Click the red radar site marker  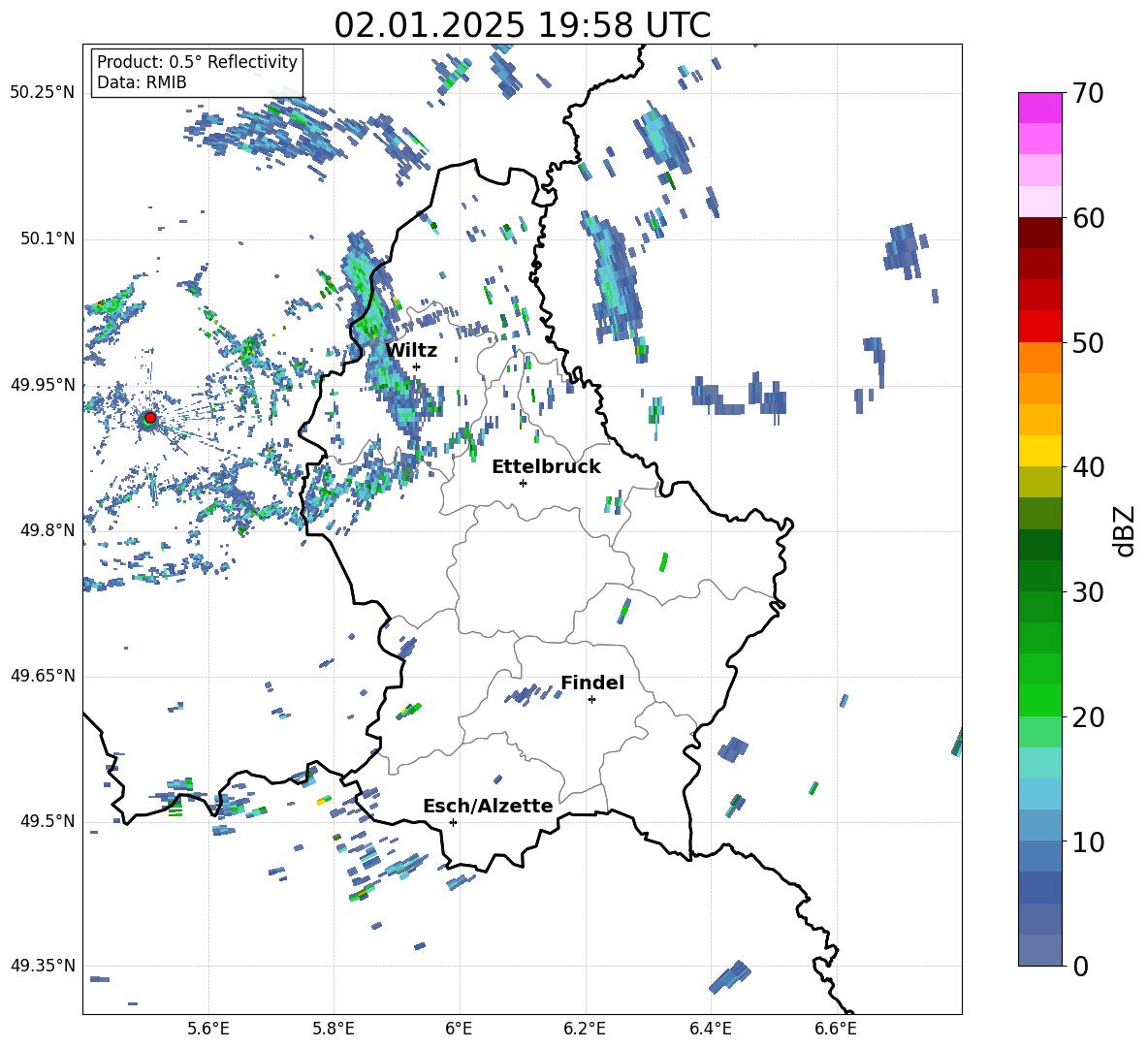click(x=150, y=418)
